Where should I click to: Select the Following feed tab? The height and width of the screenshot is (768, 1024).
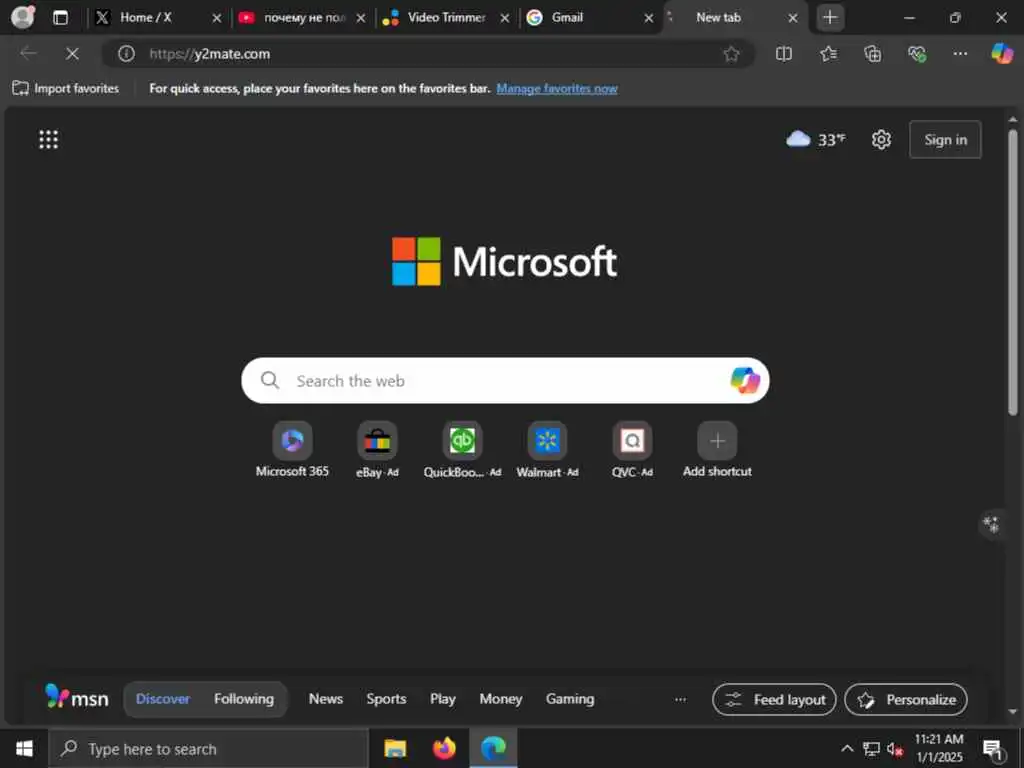244,699
